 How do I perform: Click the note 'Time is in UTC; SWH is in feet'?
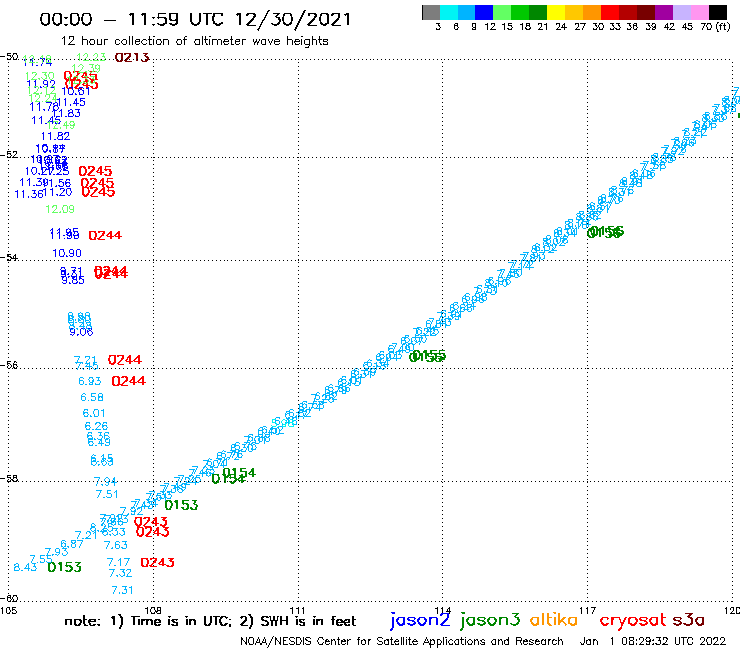[x=210, y=621]
